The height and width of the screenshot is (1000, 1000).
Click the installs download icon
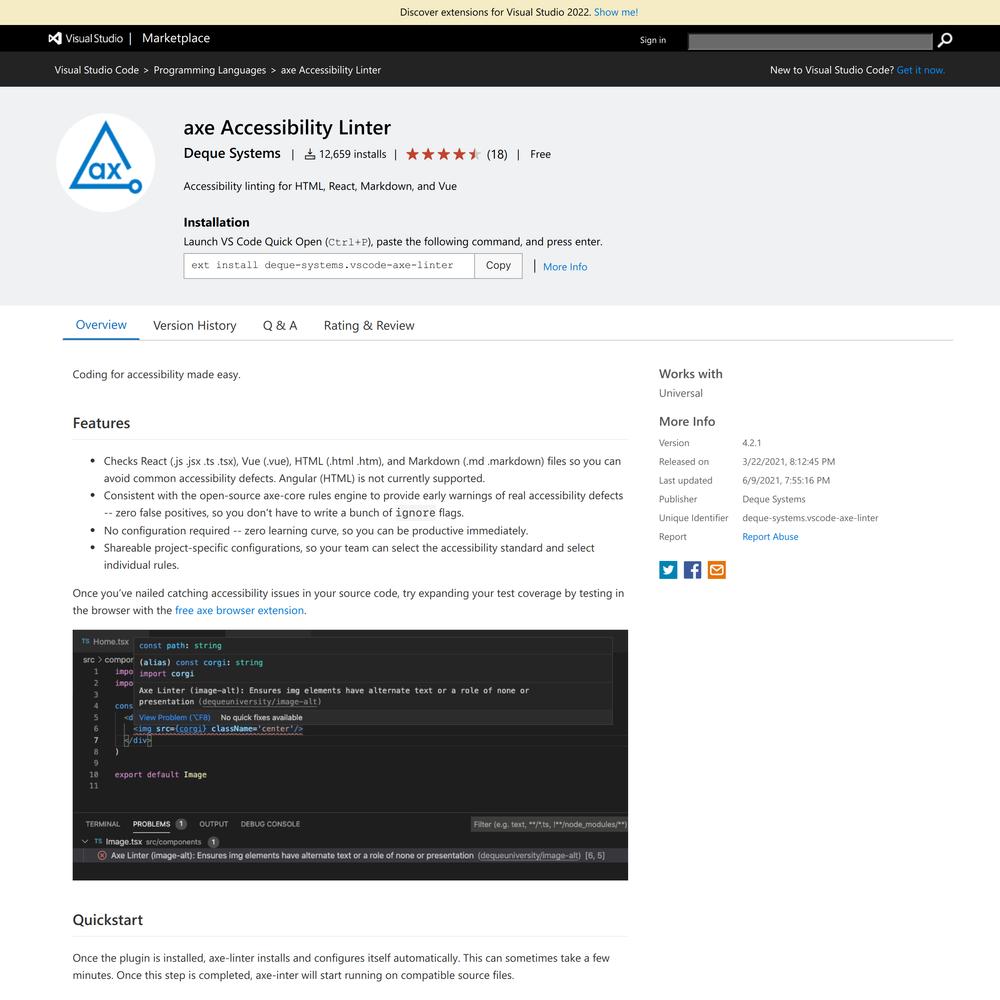[x=310, y=154]
